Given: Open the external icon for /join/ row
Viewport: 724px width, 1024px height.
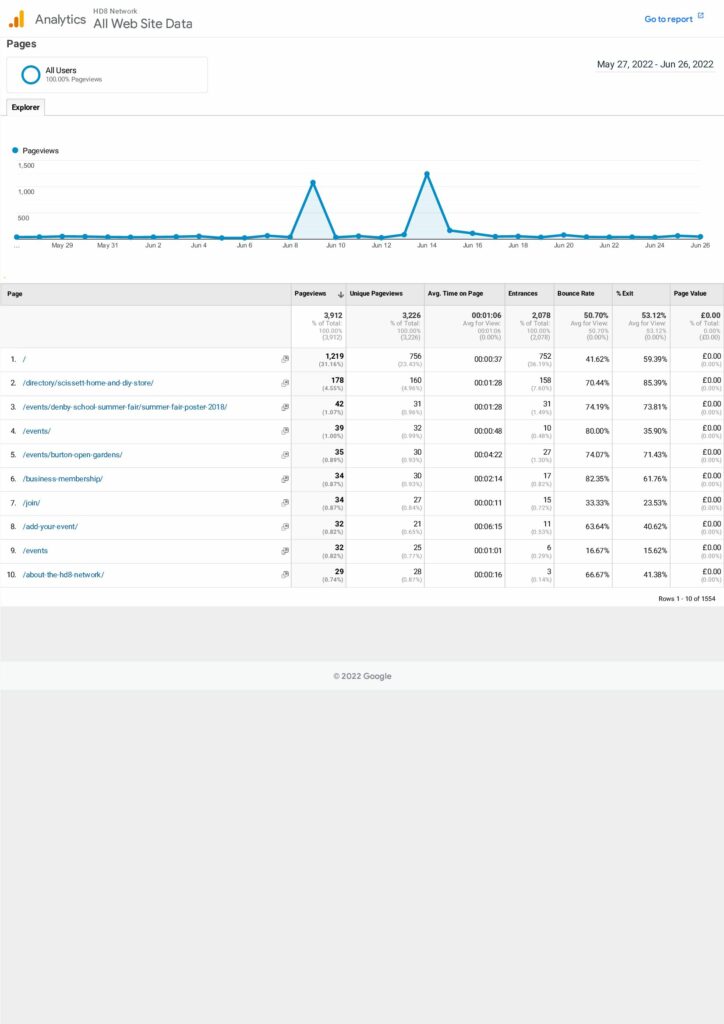Looking at the screenshot, I should (285, 503).
